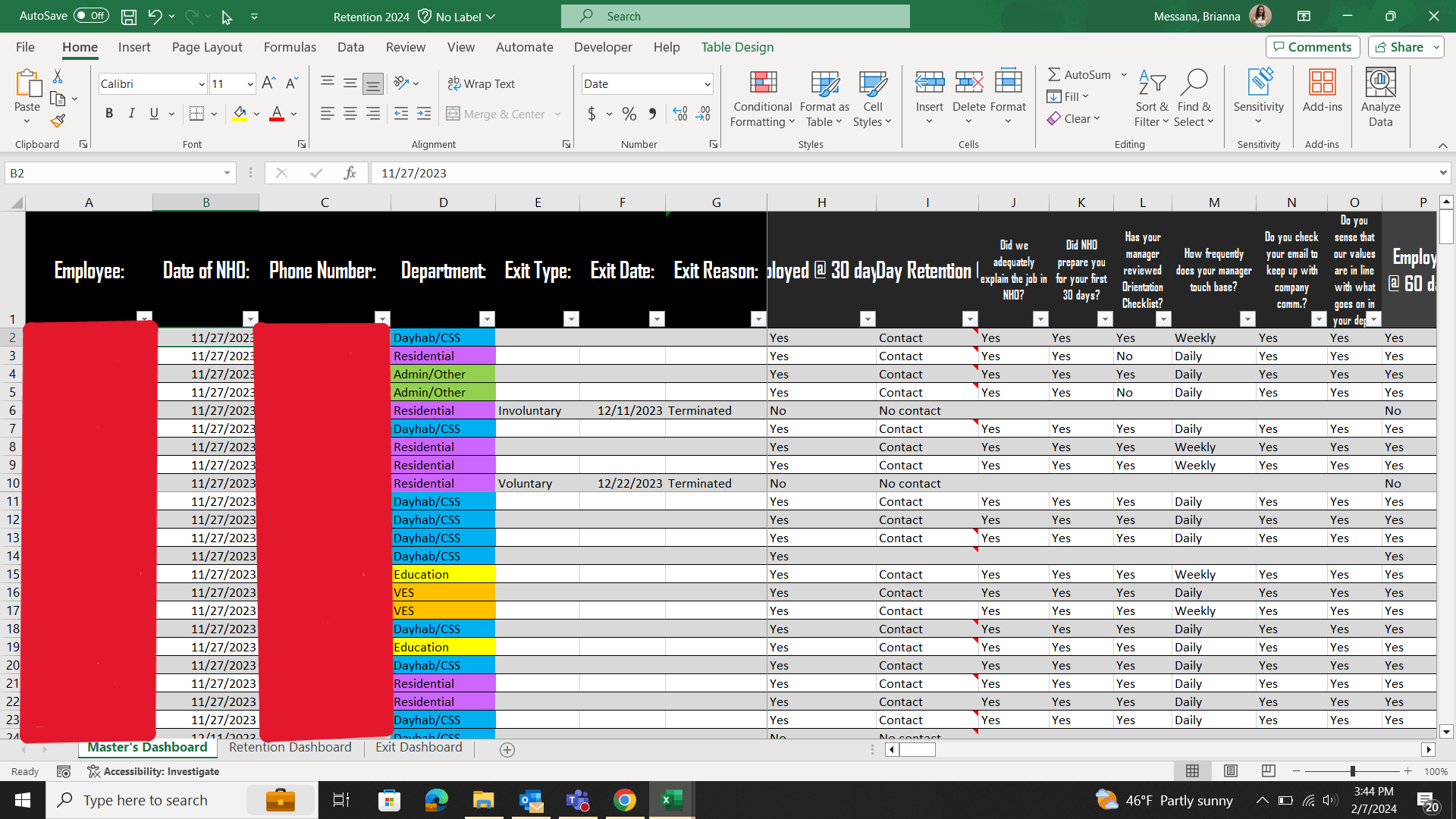Switch to Exit Dashboard sheet tab
This screenshot has width=1456, height=819.
(x=419, y=747)
